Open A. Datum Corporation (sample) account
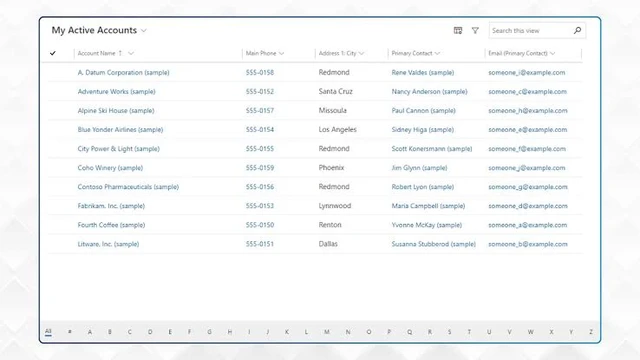 click(x=123, y=72)
